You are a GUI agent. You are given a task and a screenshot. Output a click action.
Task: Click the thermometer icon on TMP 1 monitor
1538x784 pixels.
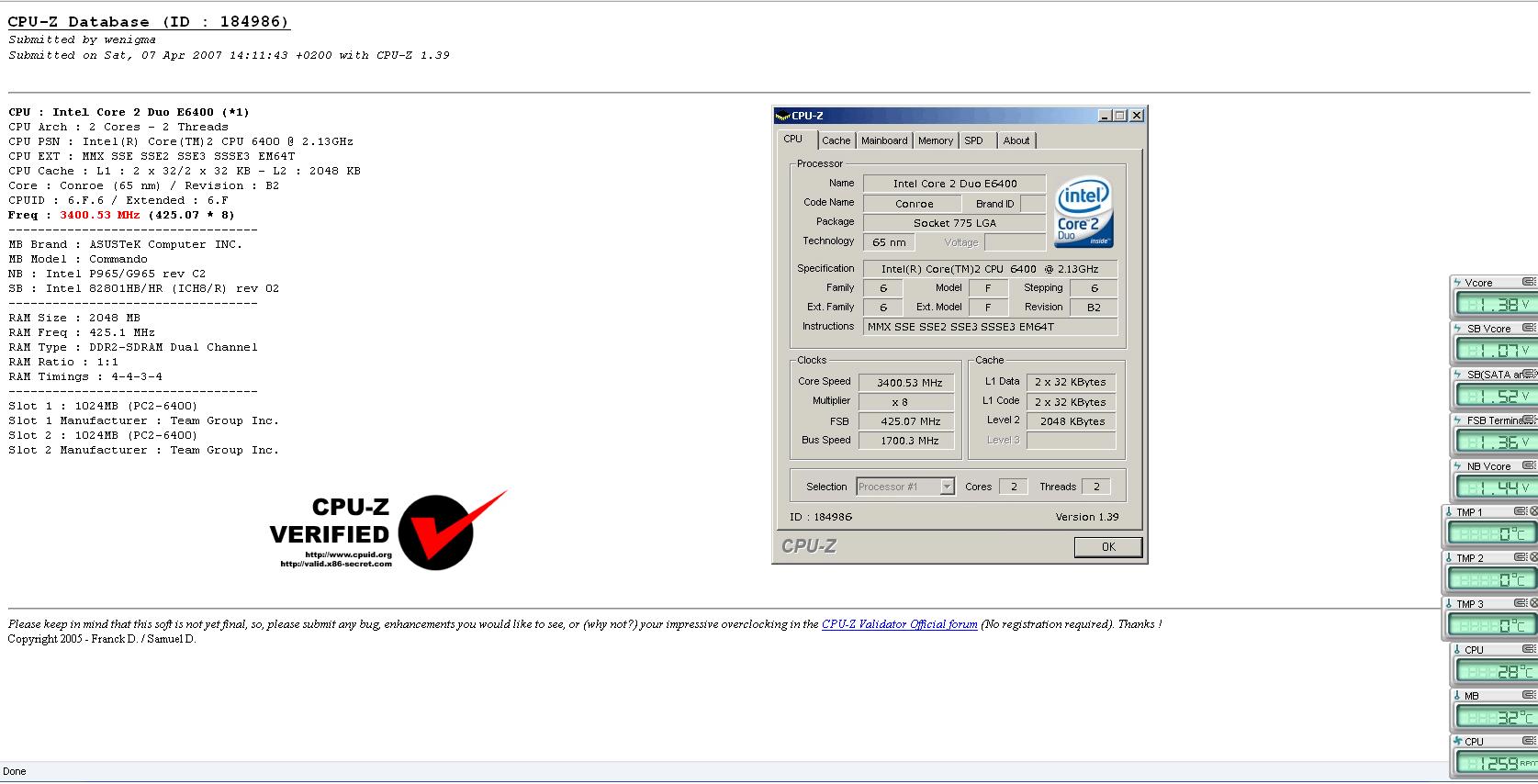1449,511
